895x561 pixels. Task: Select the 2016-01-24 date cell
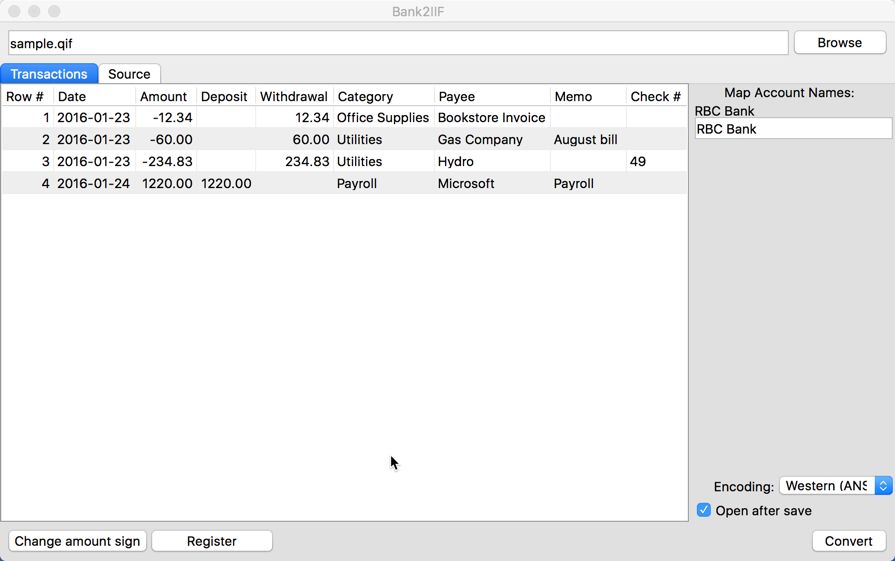click(94, 183)
